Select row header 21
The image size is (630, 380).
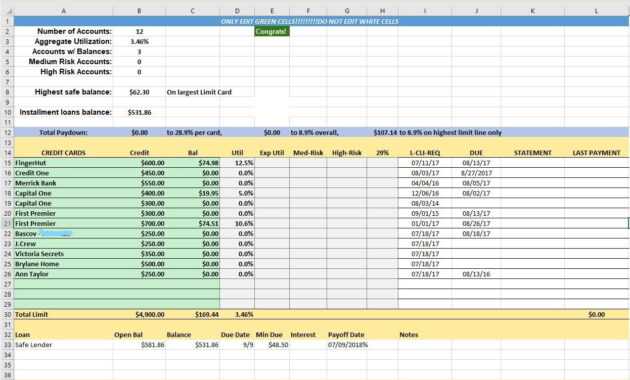pyautogui.click(x=7, y=223)
